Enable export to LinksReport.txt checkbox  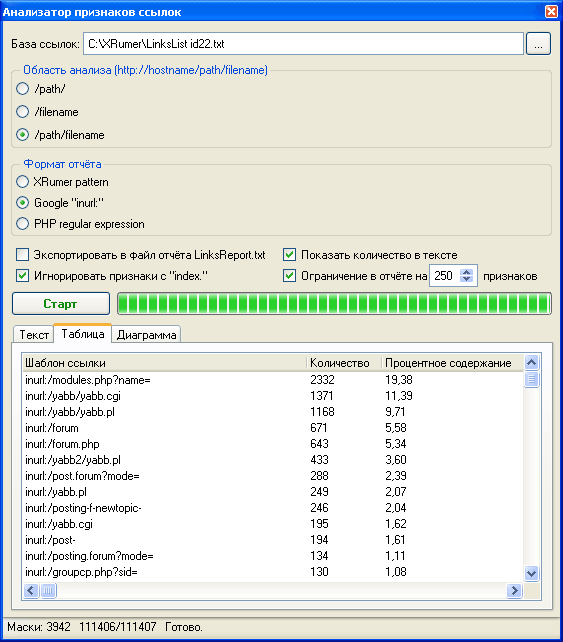coord(23,255)
